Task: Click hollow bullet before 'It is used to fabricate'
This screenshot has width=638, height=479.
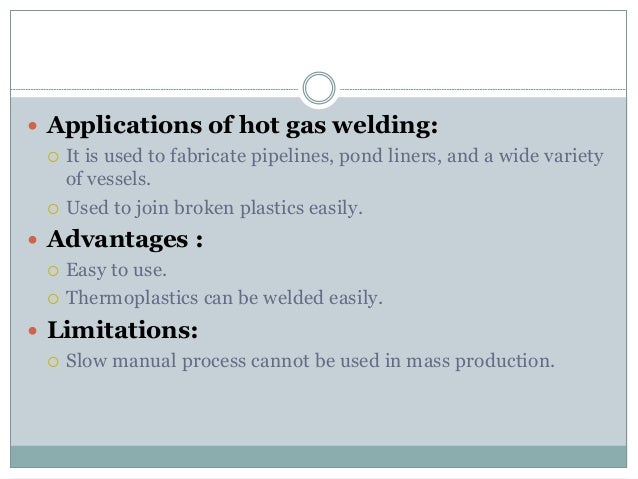Action: click(53, 157)
